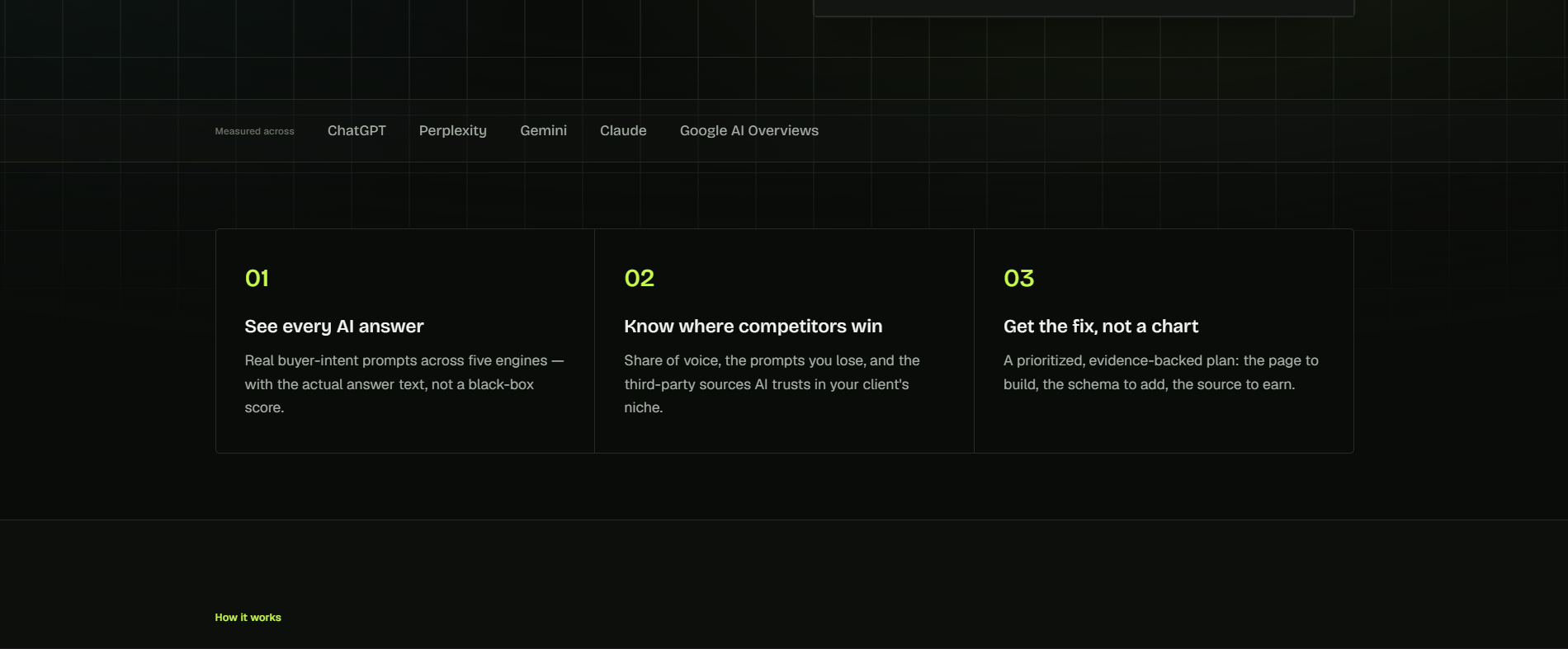Click the 'How it works' section label

tap(248, 618)
